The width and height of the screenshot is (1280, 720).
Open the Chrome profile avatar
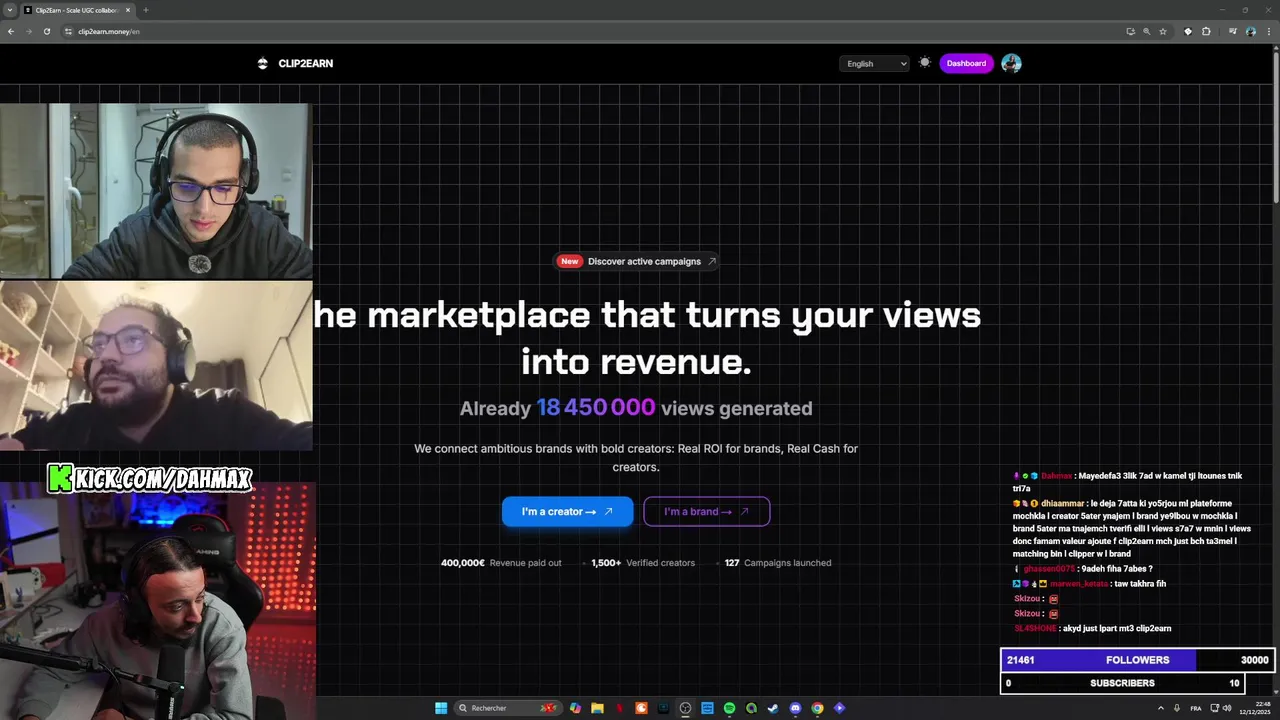(1251, 31)
